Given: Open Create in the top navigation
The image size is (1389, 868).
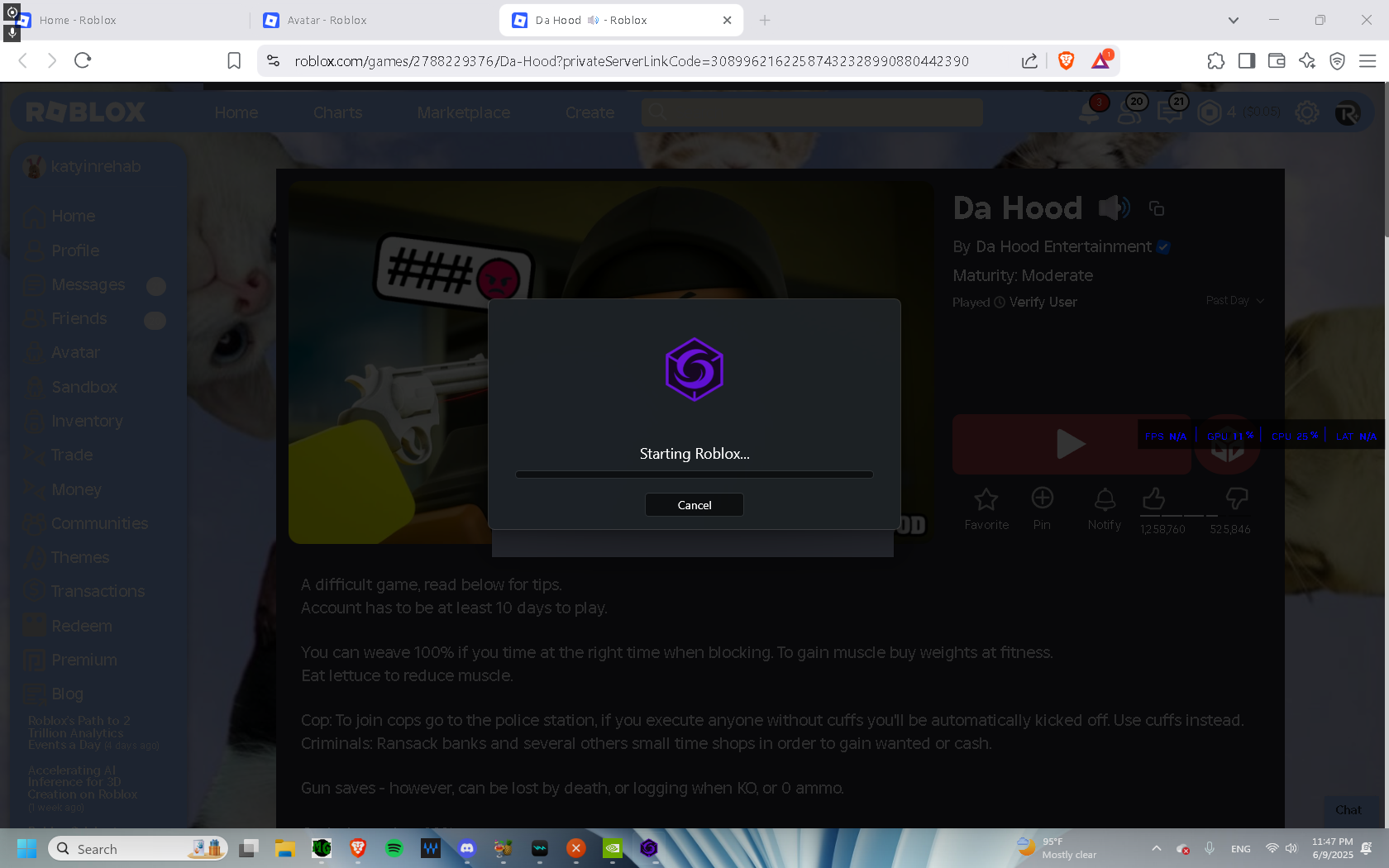Looking at the screenshot, I should [x=589, y=112].
